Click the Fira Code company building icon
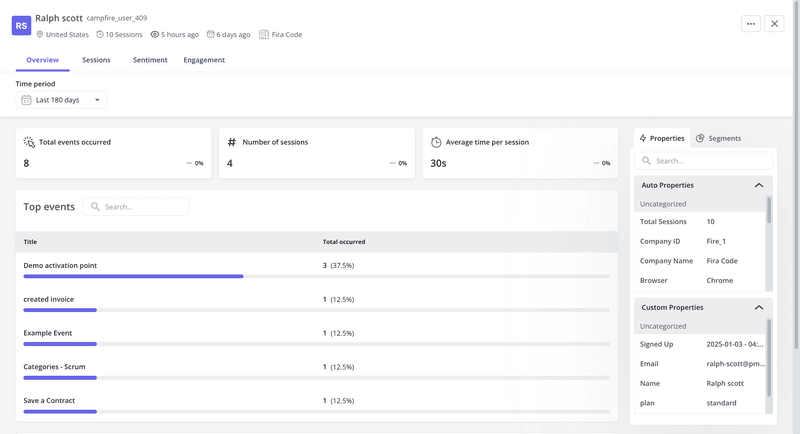This screenshot has width=800, height=434. (264, 34)
